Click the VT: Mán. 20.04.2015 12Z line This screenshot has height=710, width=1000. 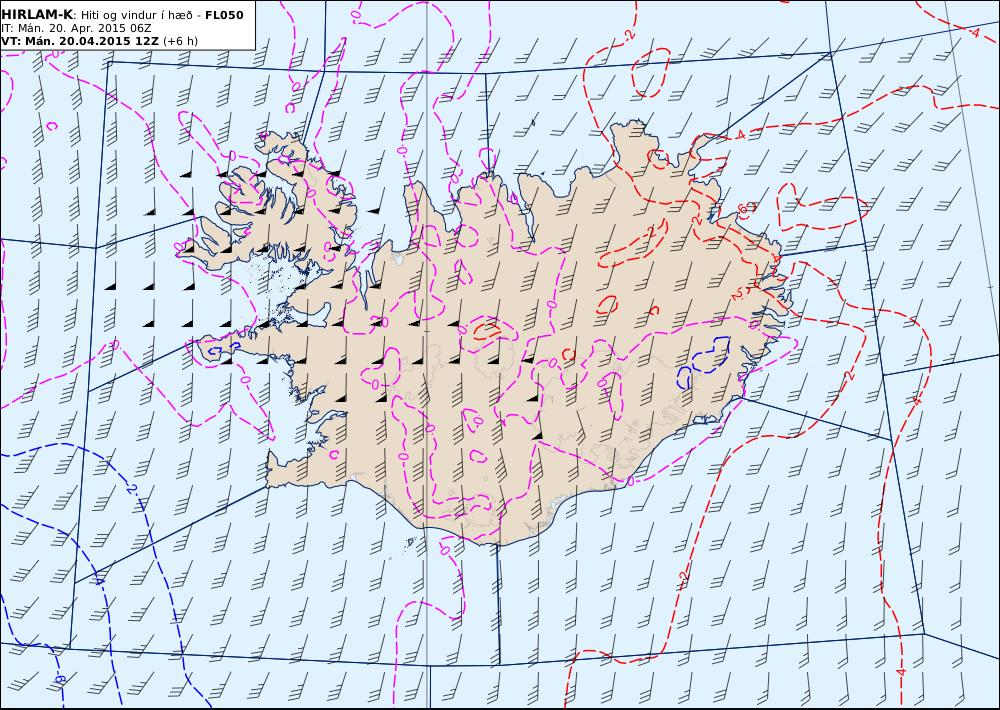point(80,41)
